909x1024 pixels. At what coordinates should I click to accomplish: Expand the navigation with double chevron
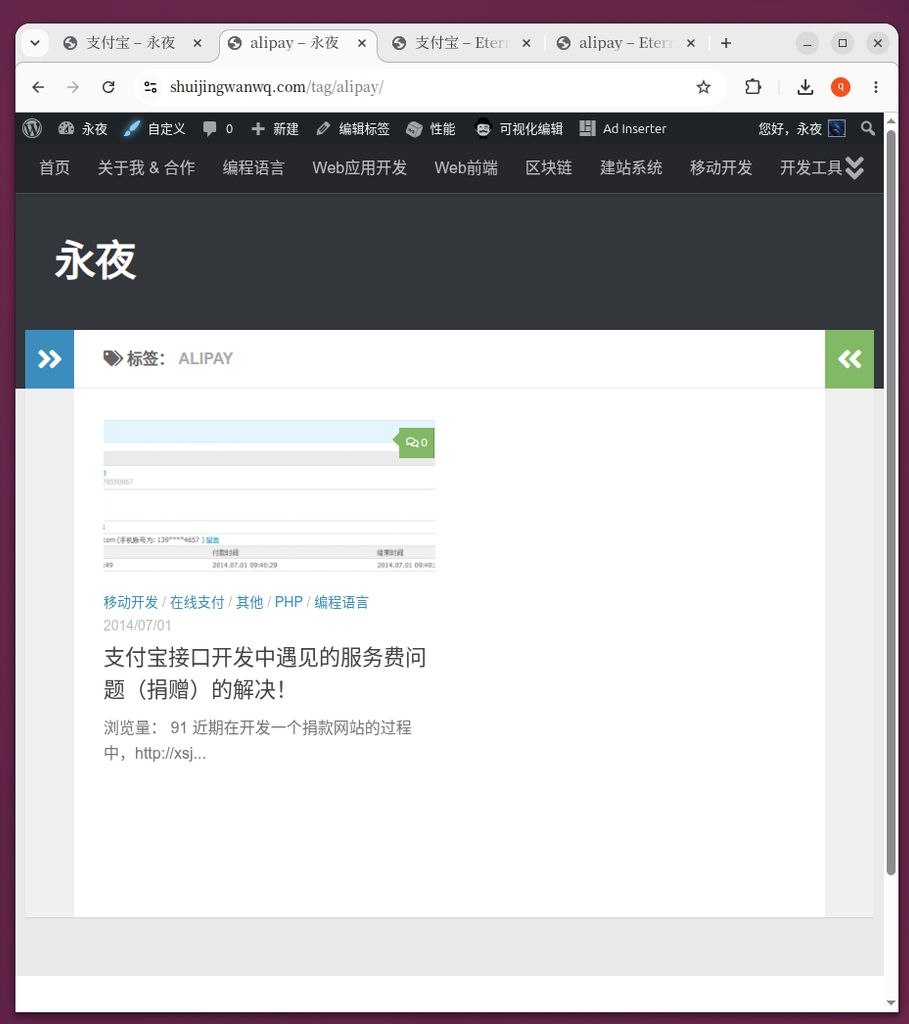[x=854, y=168]
